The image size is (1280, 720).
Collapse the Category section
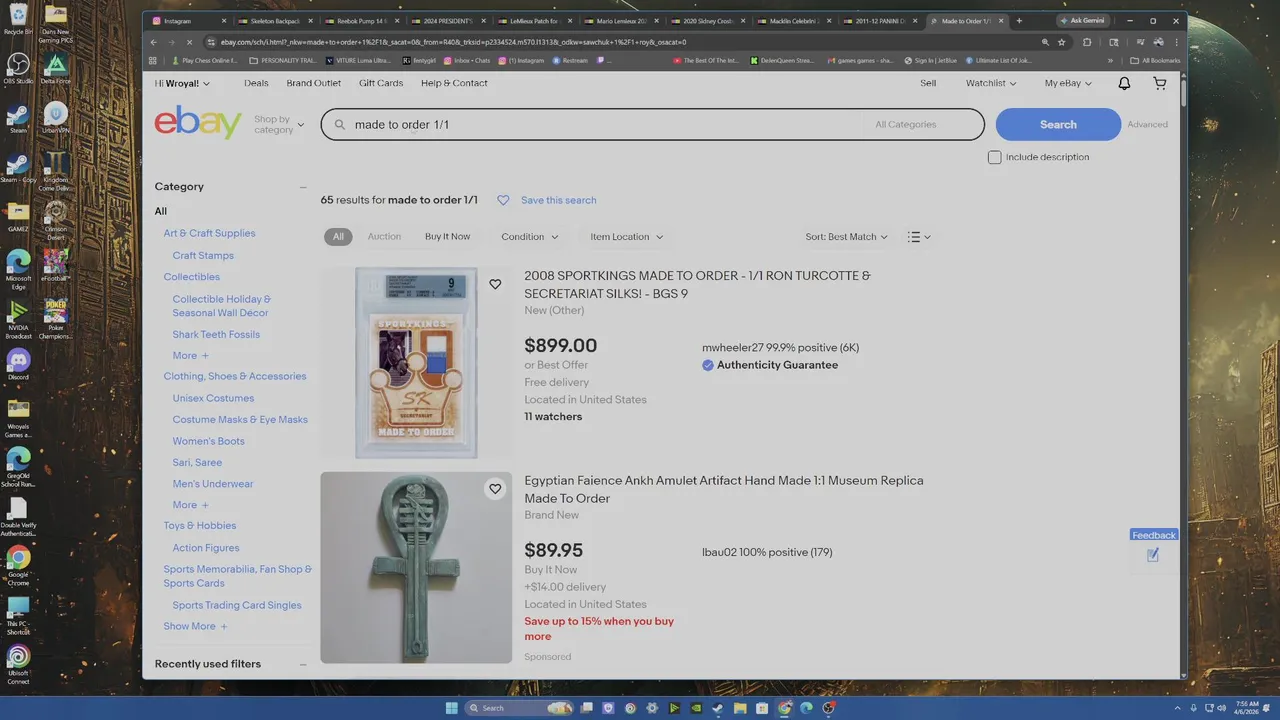tap(303, 187)
